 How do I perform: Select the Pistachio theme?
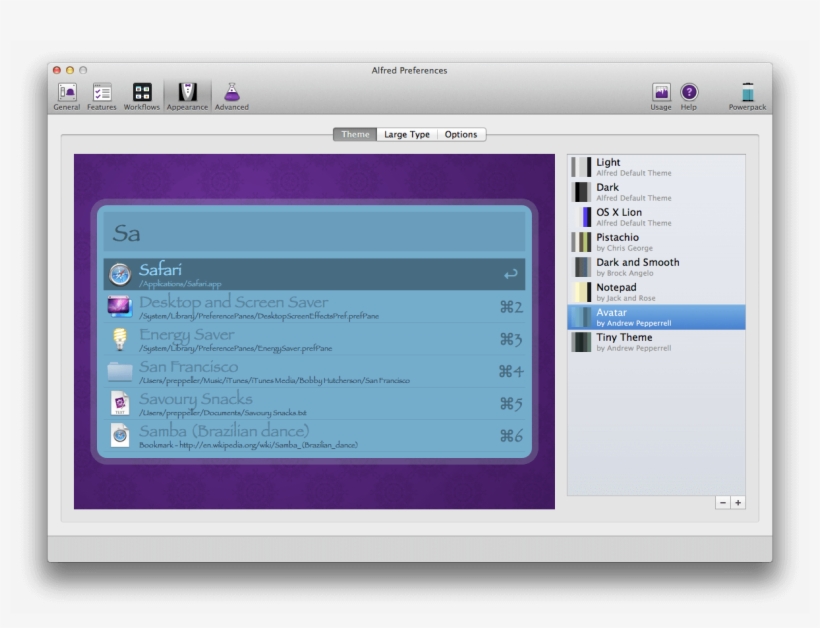[x=656, y=242]
